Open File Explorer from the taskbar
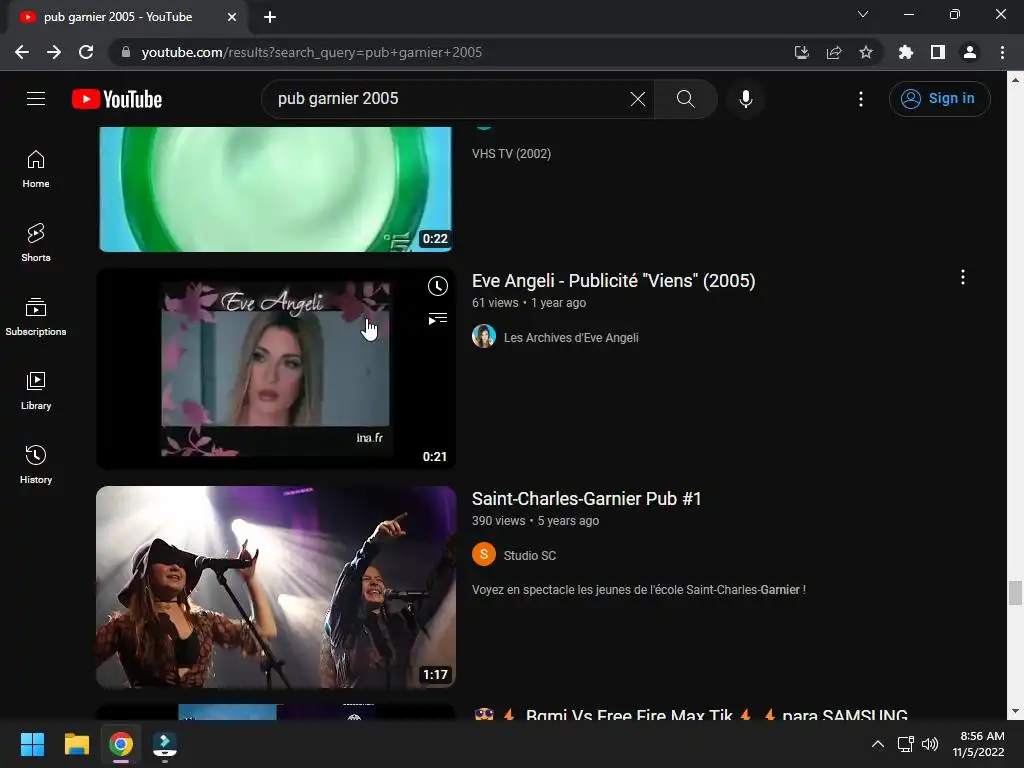 tap(76, 744)
